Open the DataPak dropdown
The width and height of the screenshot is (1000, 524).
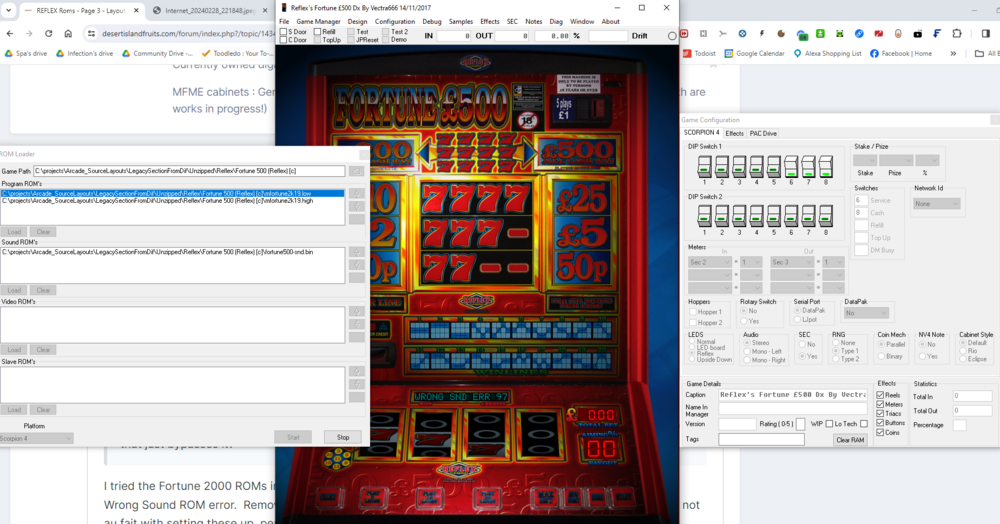pos(865,313)
